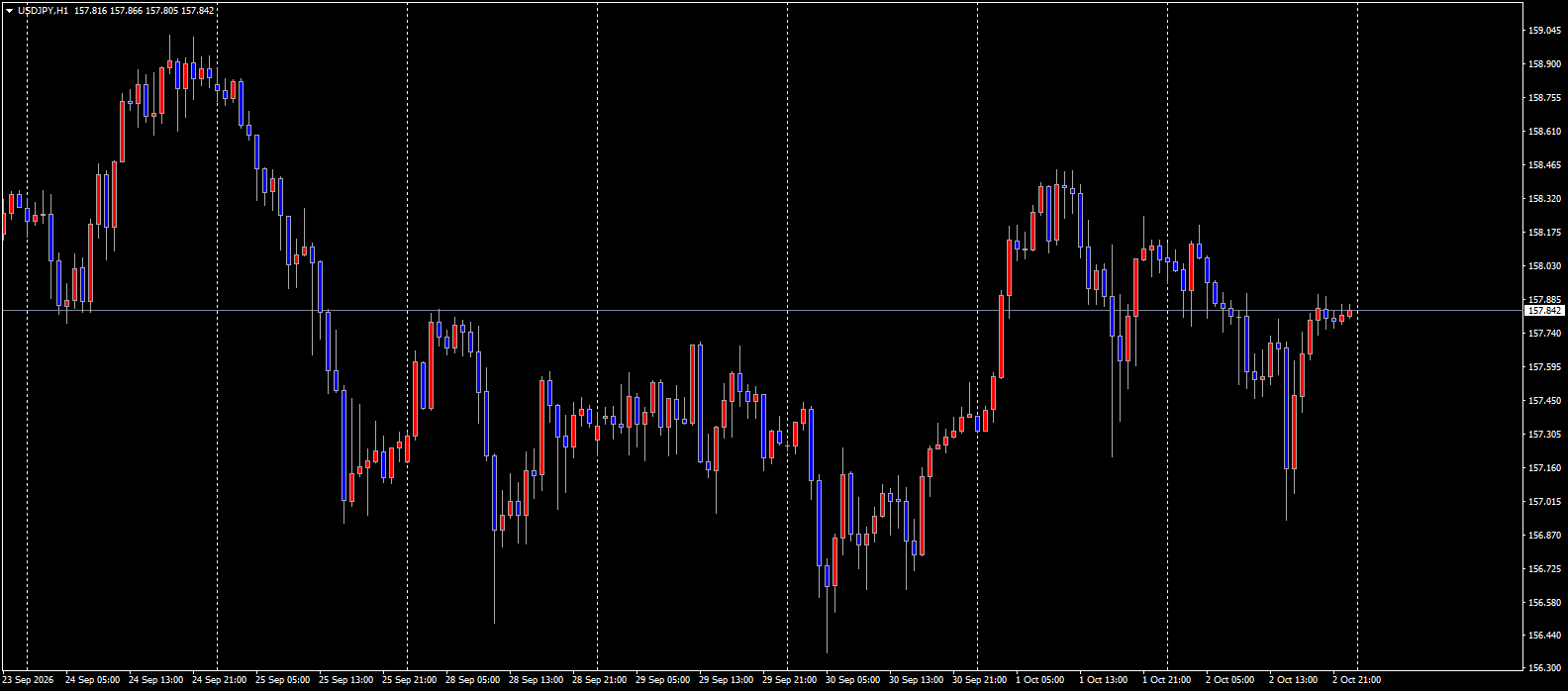Click the 158.465 price axis label
The width and height of the screenshot is (1568, 691).
coord(1545,165)
